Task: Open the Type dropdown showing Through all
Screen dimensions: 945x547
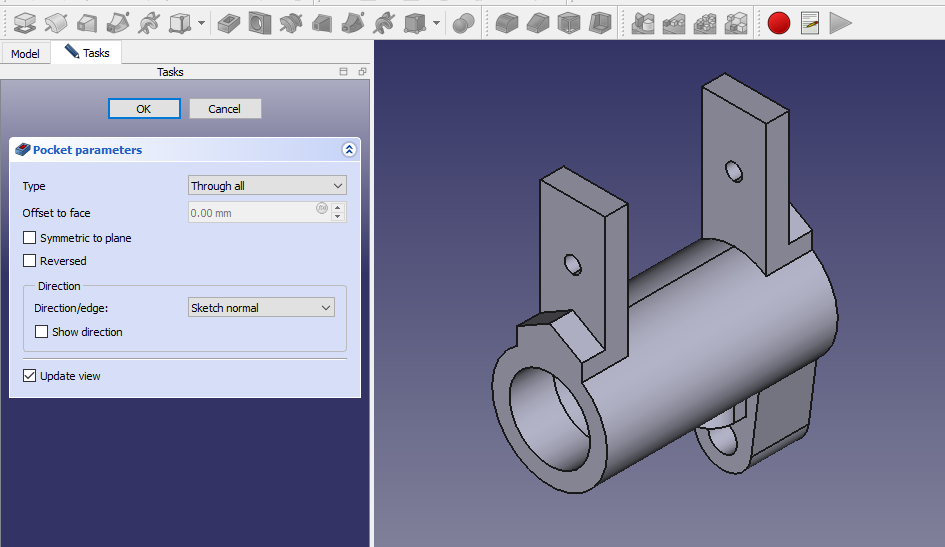Action: (267, 186)
